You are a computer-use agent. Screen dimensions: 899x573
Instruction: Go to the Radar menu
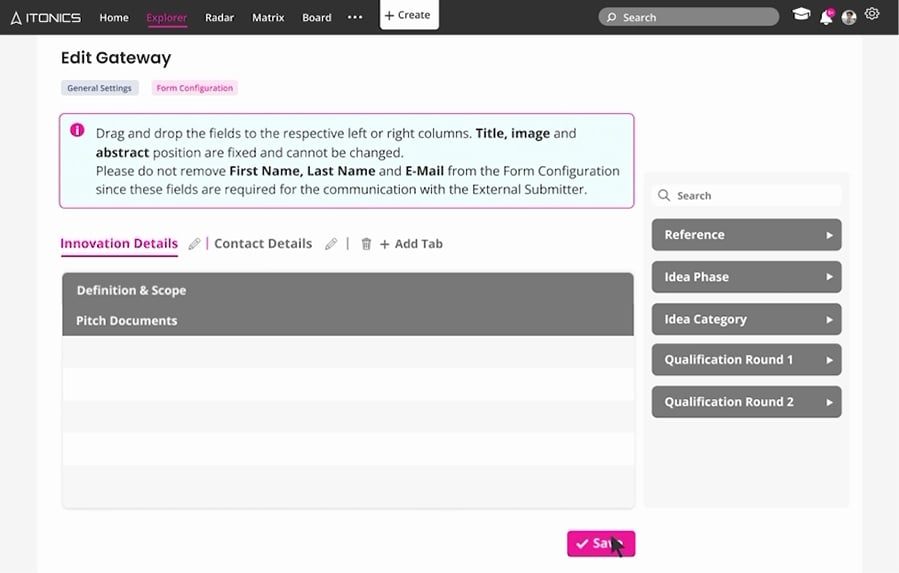[219, 17]
